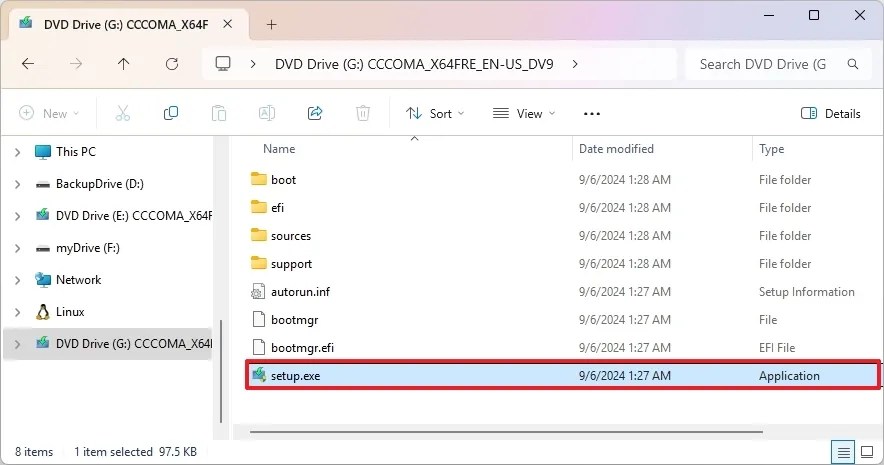Select the bootmgr file name
The height and width of the screenshot is (465, 884).
click(294, 320)
